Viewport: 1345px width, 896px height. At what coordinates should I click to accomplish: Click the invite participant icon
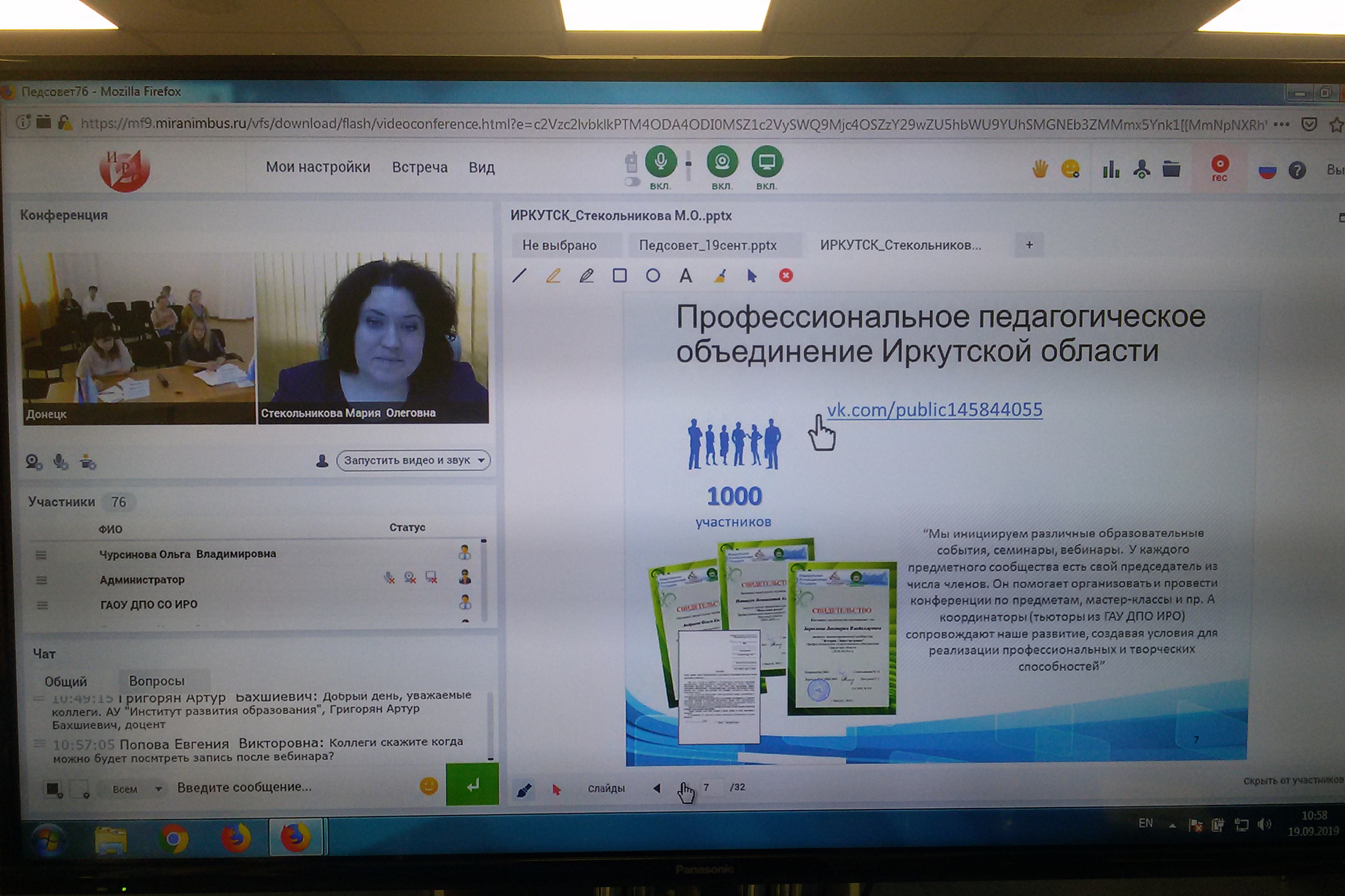pos(1141,169)
